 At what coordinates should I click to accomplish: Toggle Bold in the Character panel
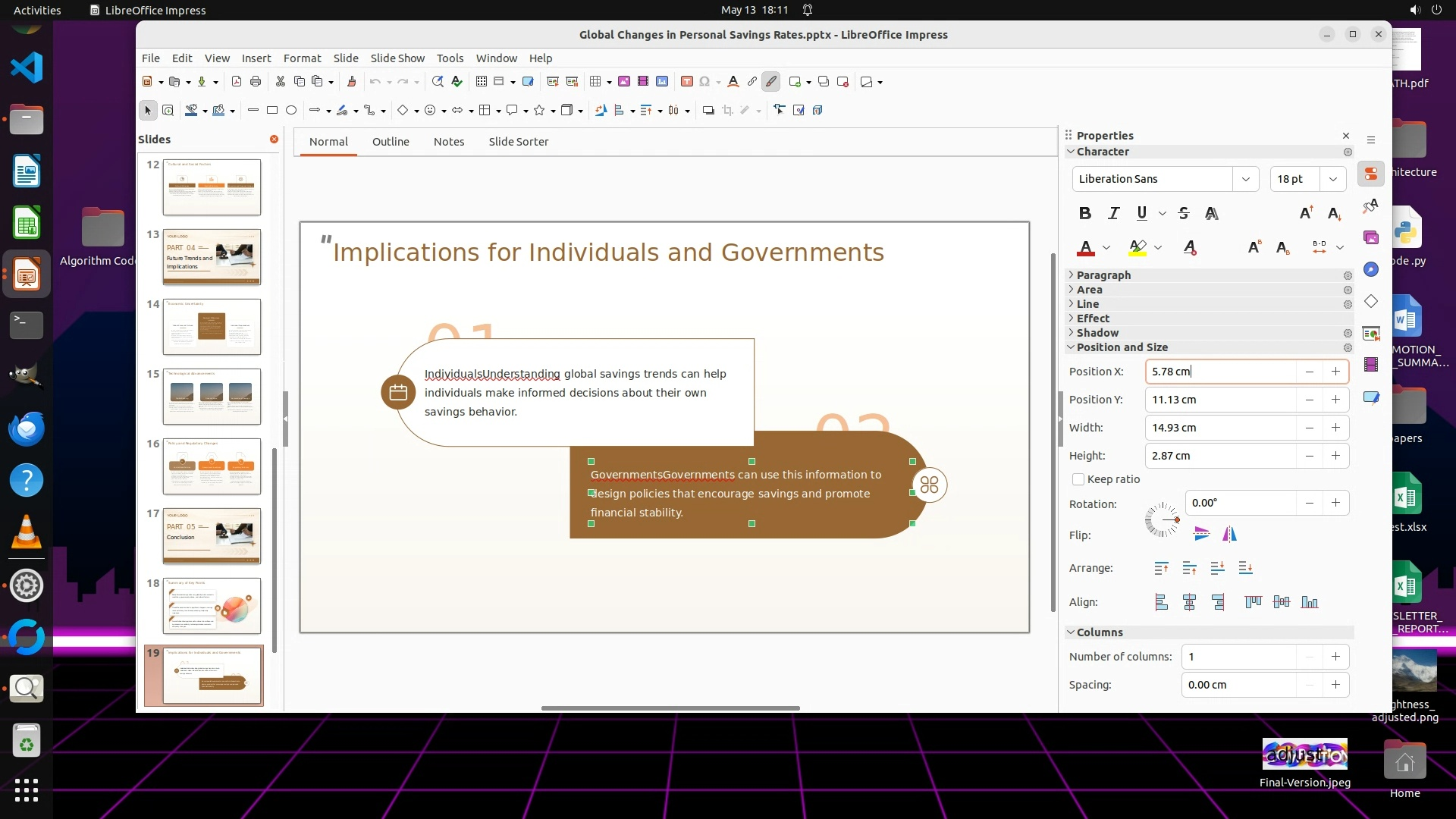[x=1085, y=213]
